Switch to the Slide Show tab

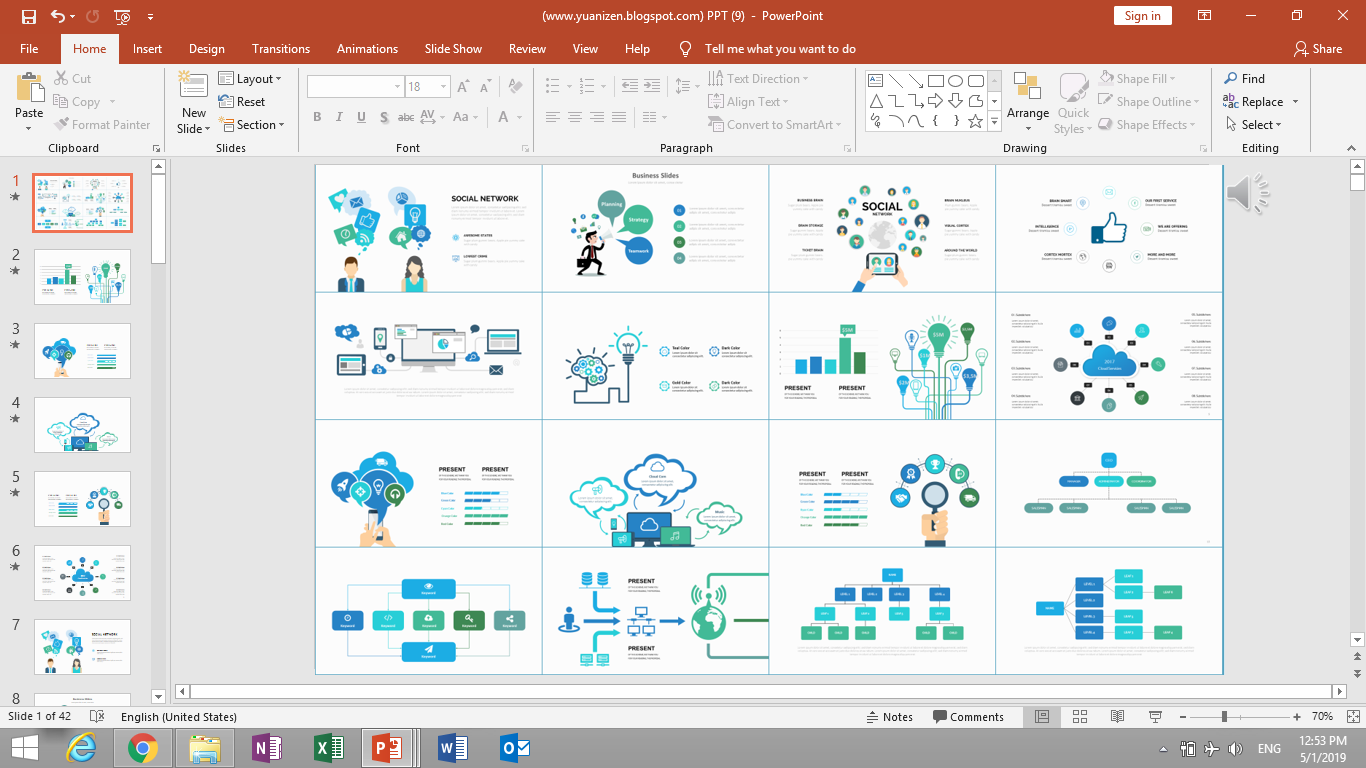(453, 49)
